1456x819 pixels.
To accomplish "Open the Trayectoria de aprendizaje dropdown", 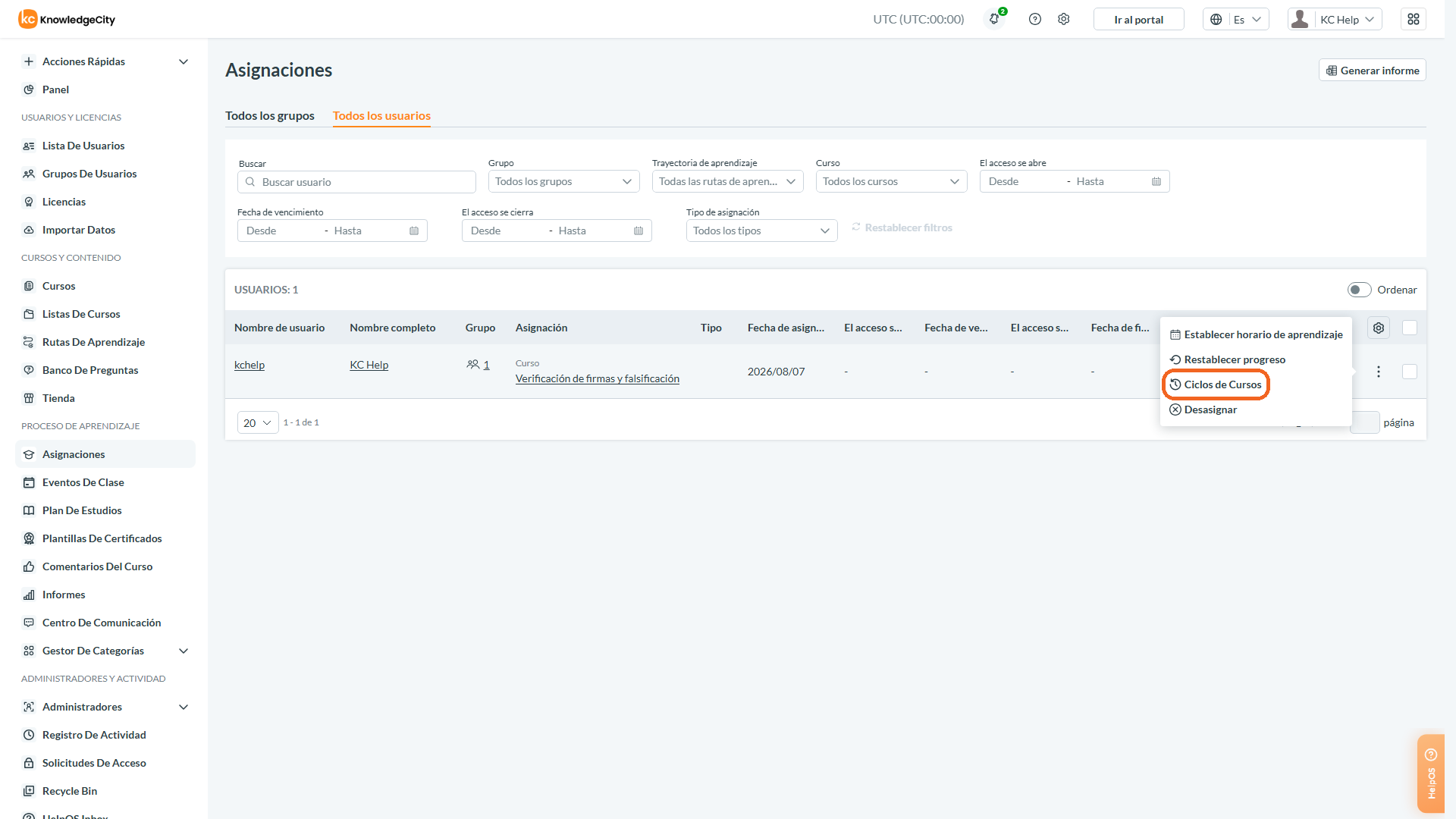I will click(727, 181).
